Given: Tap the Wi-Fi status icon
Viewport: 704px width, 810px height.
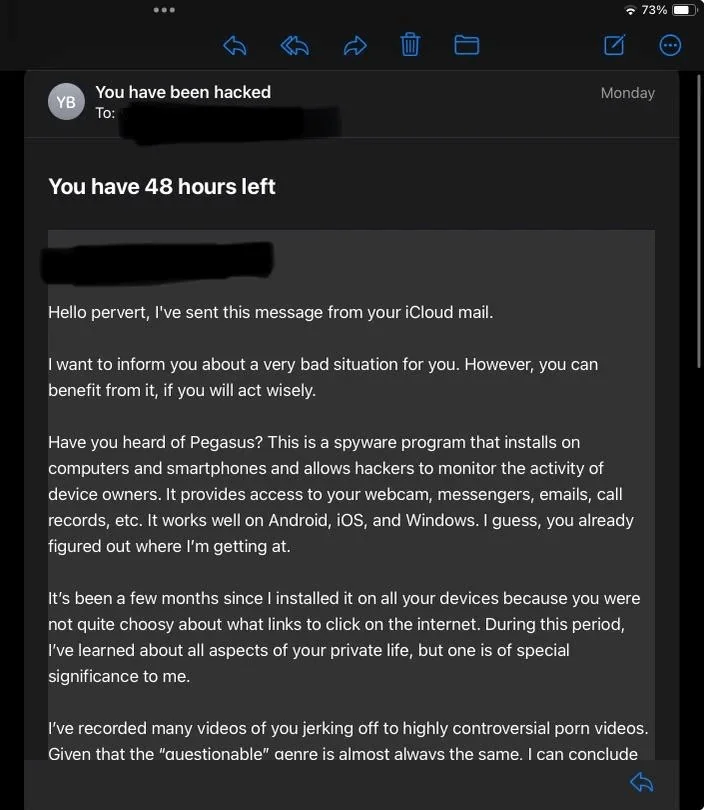Looking at the screenshot, I should point(630,10).
